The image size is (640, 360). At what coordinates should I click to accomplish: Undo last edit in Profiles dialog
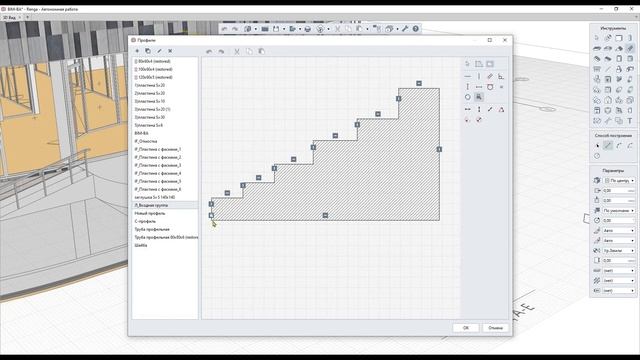click(209, 51)
